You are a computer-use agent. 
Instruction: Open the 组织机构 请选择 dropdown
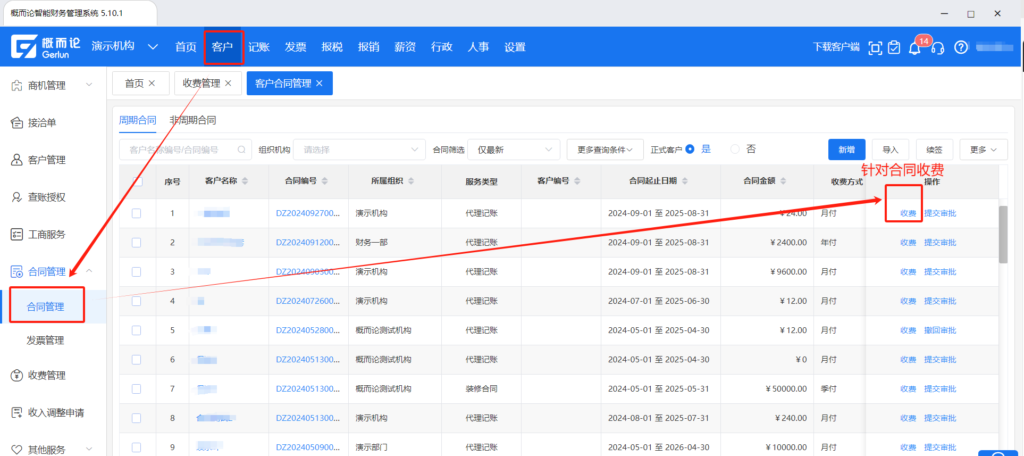(359, 150)
